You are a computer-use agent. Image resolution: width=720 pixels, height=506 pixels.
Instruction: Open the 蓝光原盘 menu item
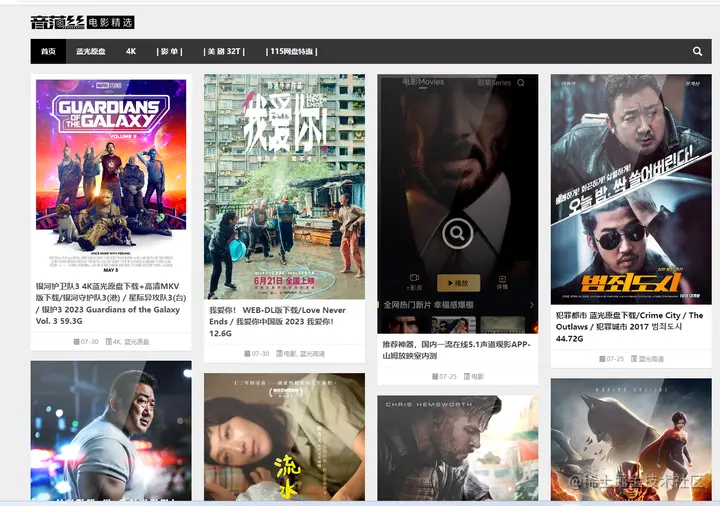tap(91, 51)
